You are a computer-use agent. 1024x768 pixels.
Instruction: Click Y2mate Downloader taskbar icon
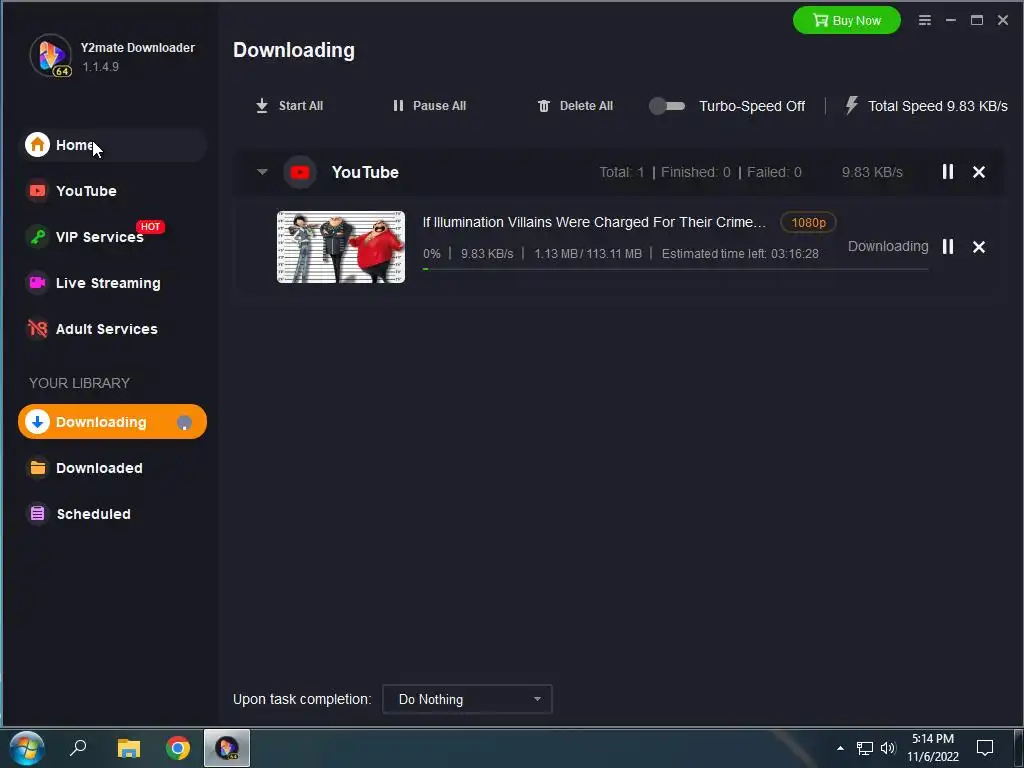coord(227,748)
